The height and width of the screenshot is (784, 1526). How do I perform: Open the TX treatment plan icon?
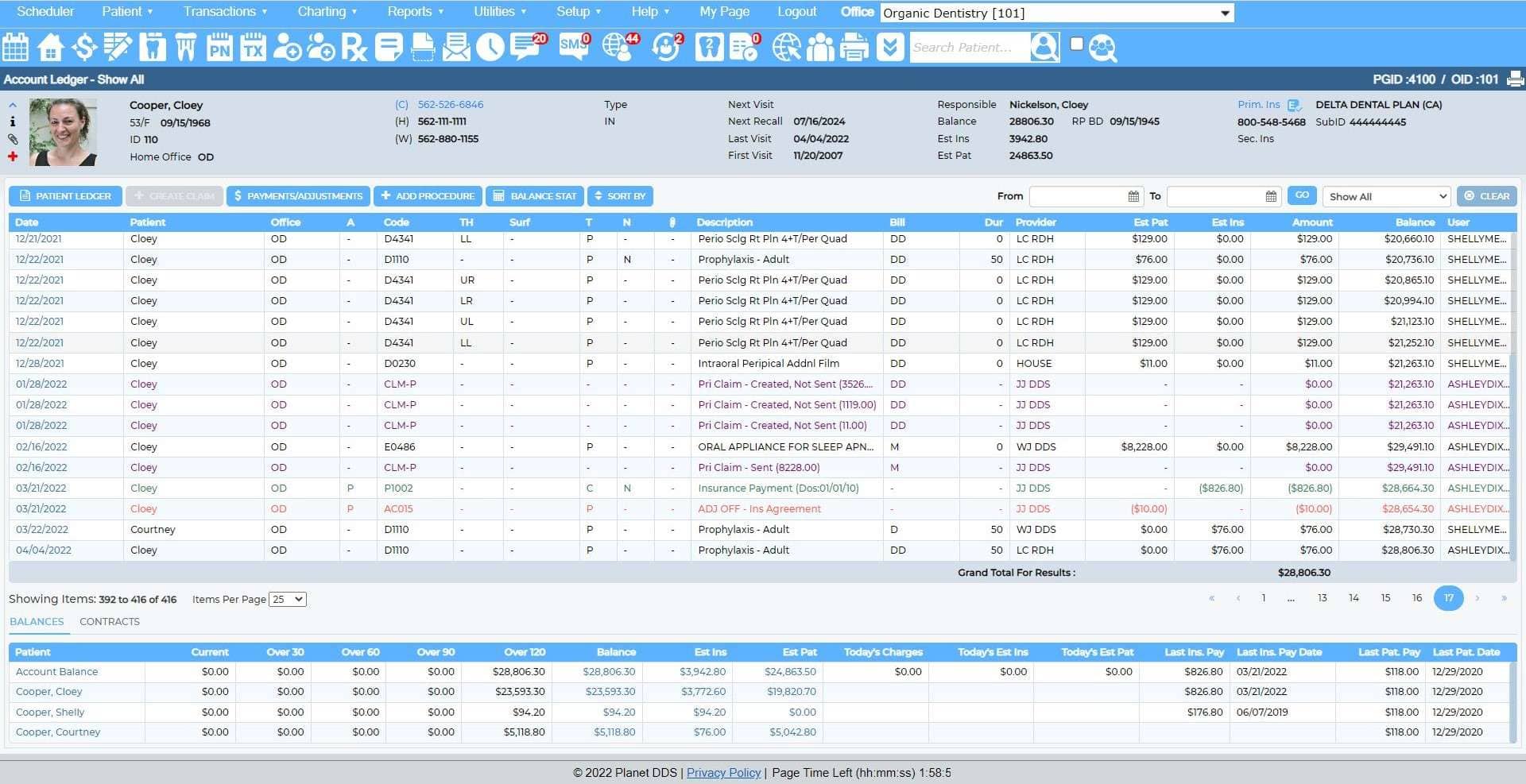pos(254,48)
